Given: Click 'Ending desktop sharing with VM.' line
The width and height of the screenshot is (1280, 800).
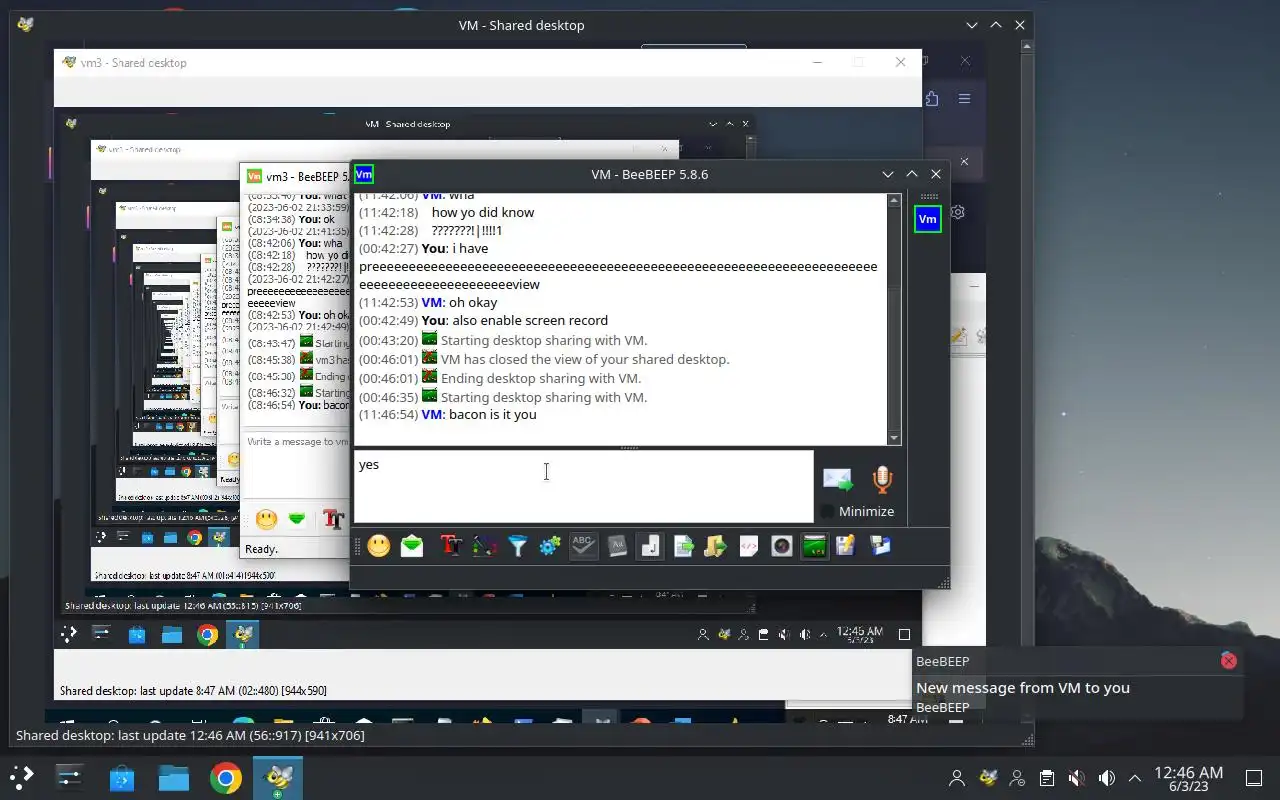Looking at the screenshot, I should coord(541,378).
